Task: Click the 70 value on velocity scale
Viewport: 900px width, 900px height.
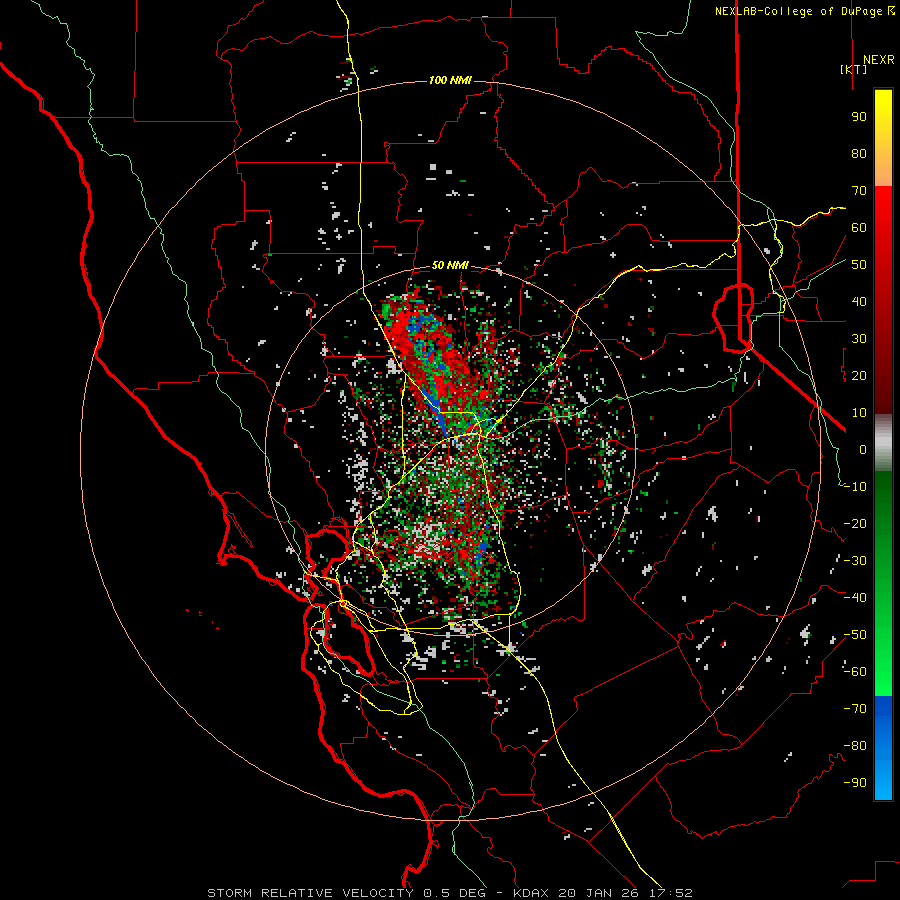Action: (x=859, y=191)
